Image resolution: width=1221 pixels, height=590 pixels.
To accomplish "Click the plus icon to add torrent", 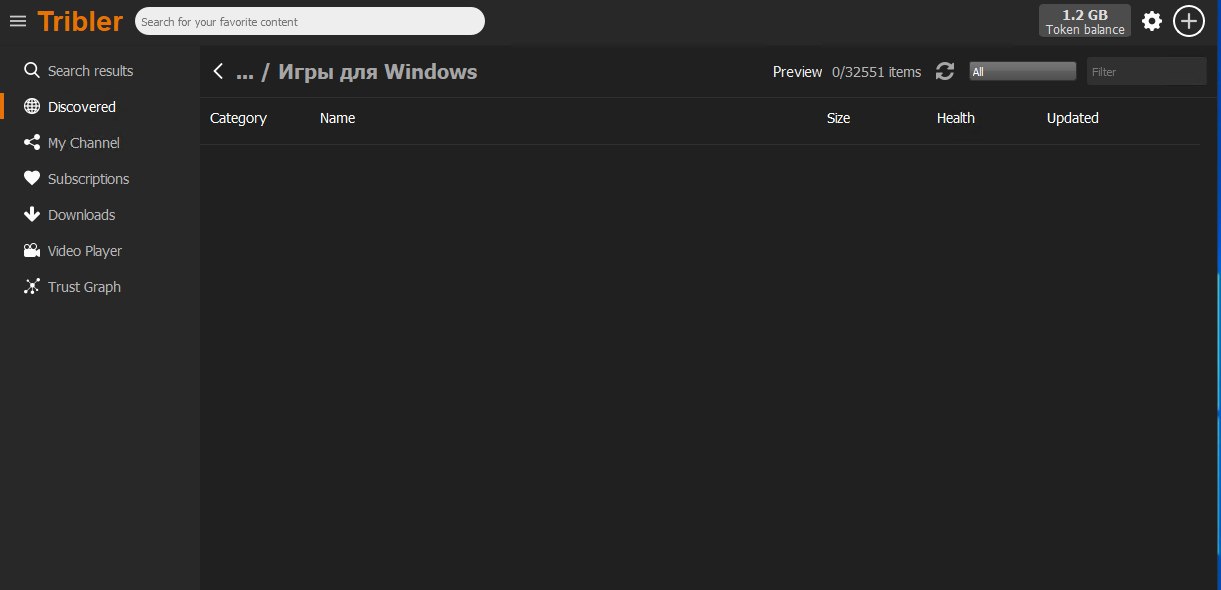I will [x=1188, y=21].
